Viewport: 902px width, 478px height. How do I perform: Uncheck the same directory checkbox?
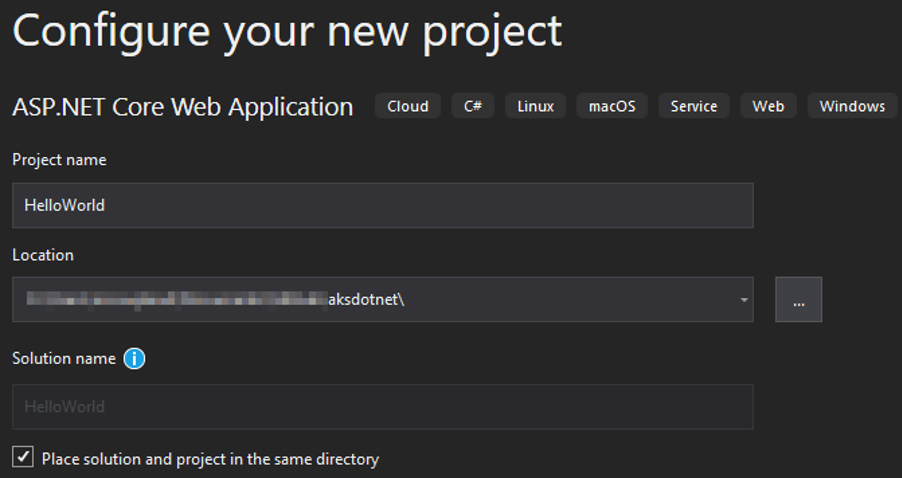coord(22,458)
